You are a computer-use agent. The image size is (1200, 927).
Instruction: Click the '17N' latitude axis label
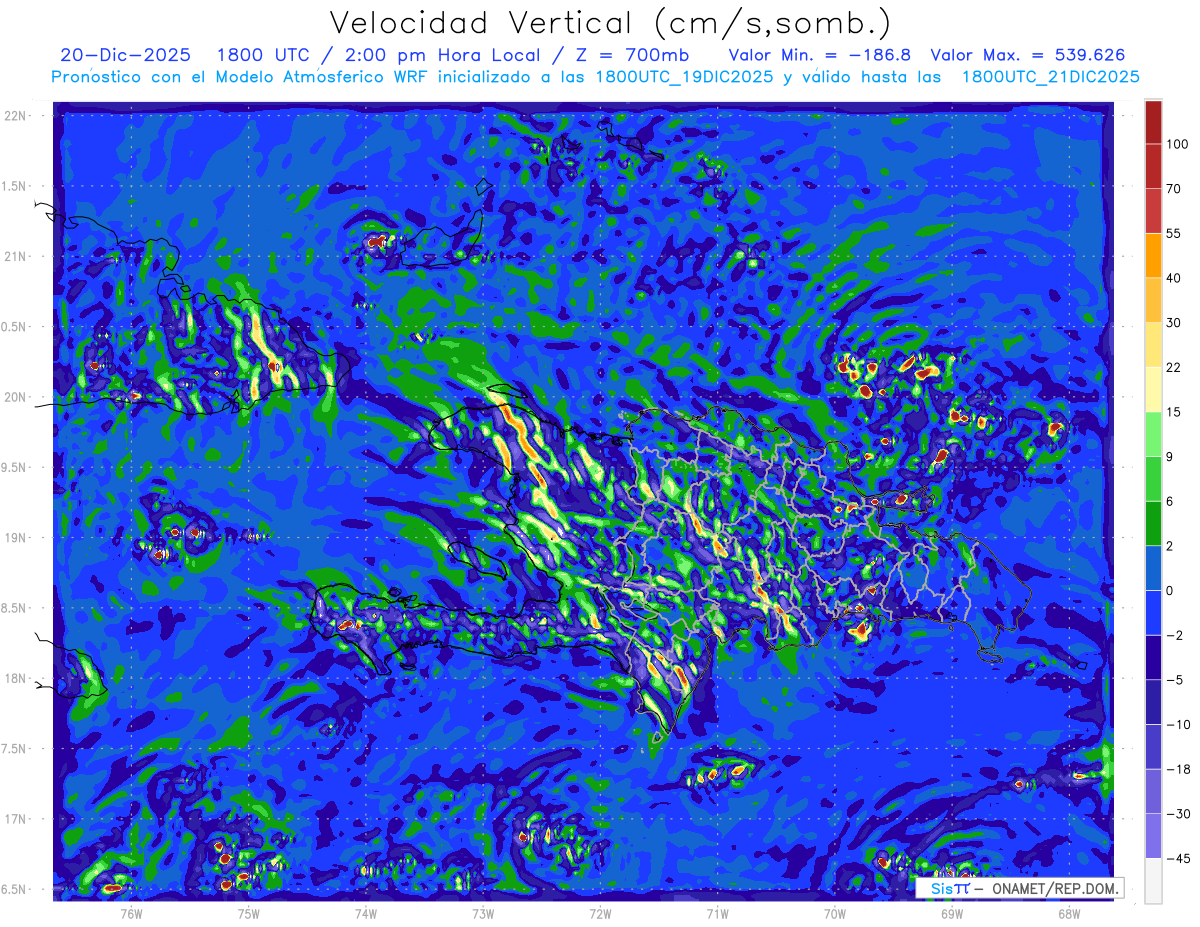coord(15,819)
